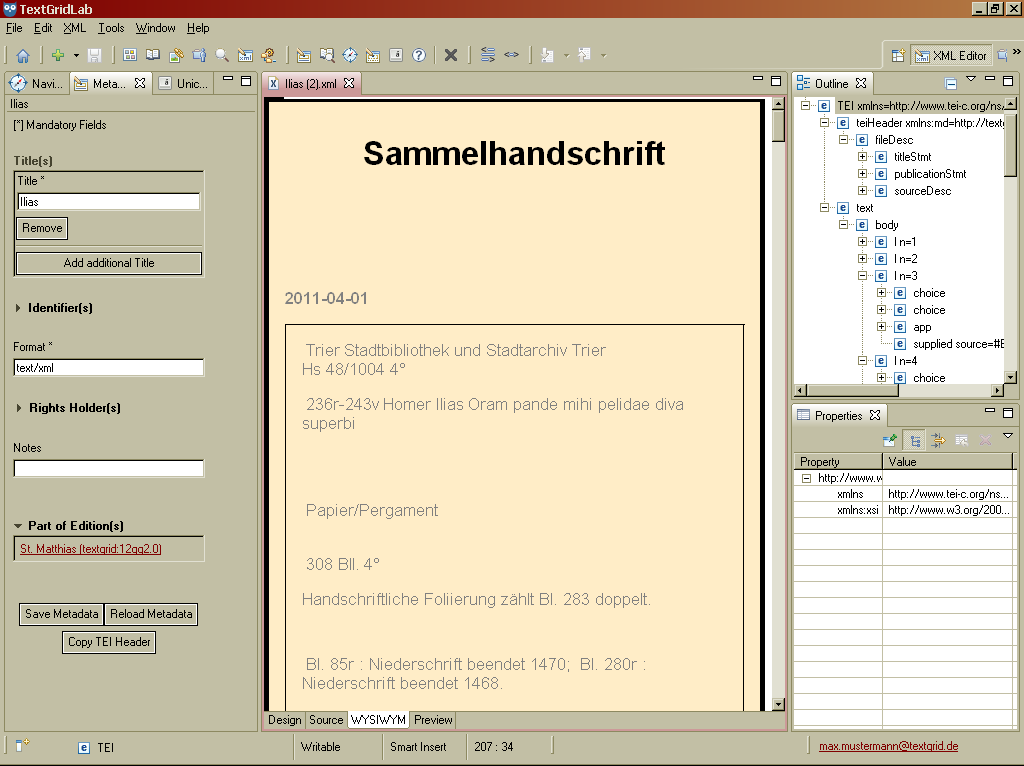
Task: Open the St. Matthias edition link
Action: pos(91,549)
